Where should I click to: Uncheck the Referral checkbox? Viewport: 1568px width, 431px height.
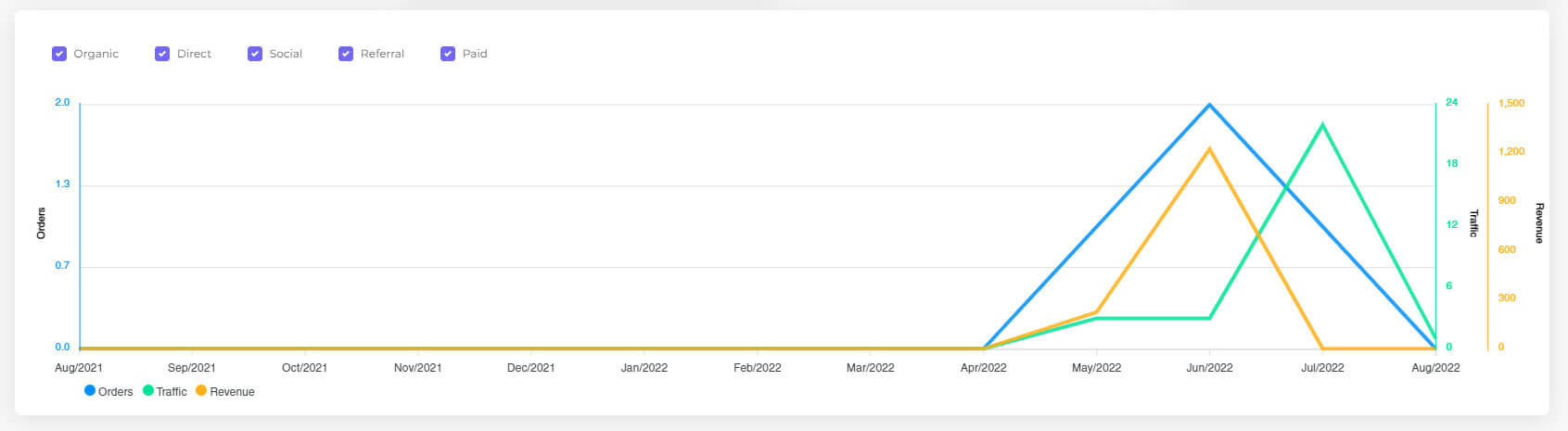pos(346,54)
